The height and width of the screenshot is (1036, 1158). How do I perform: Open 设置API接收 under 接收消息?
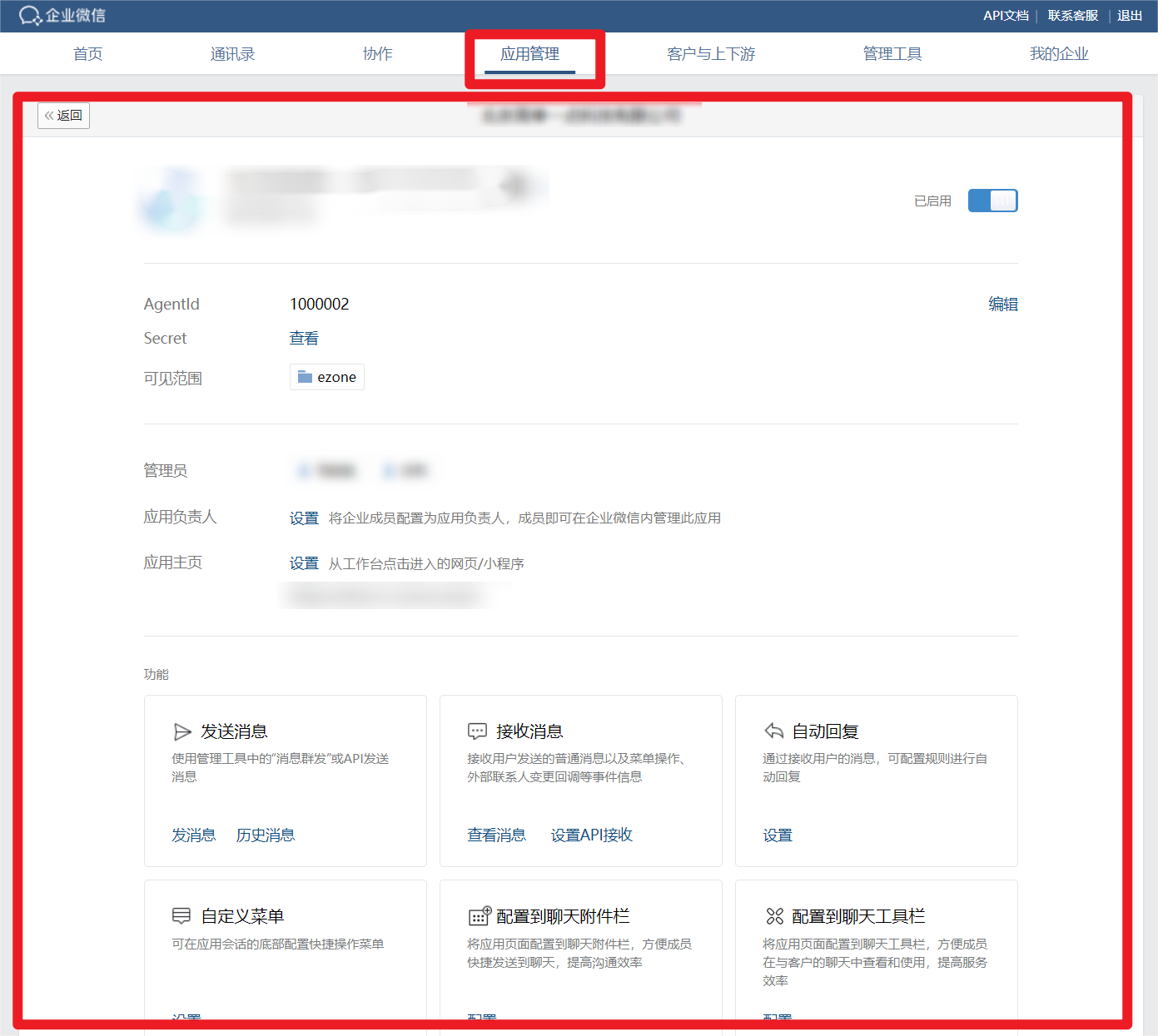pos(591,835)
